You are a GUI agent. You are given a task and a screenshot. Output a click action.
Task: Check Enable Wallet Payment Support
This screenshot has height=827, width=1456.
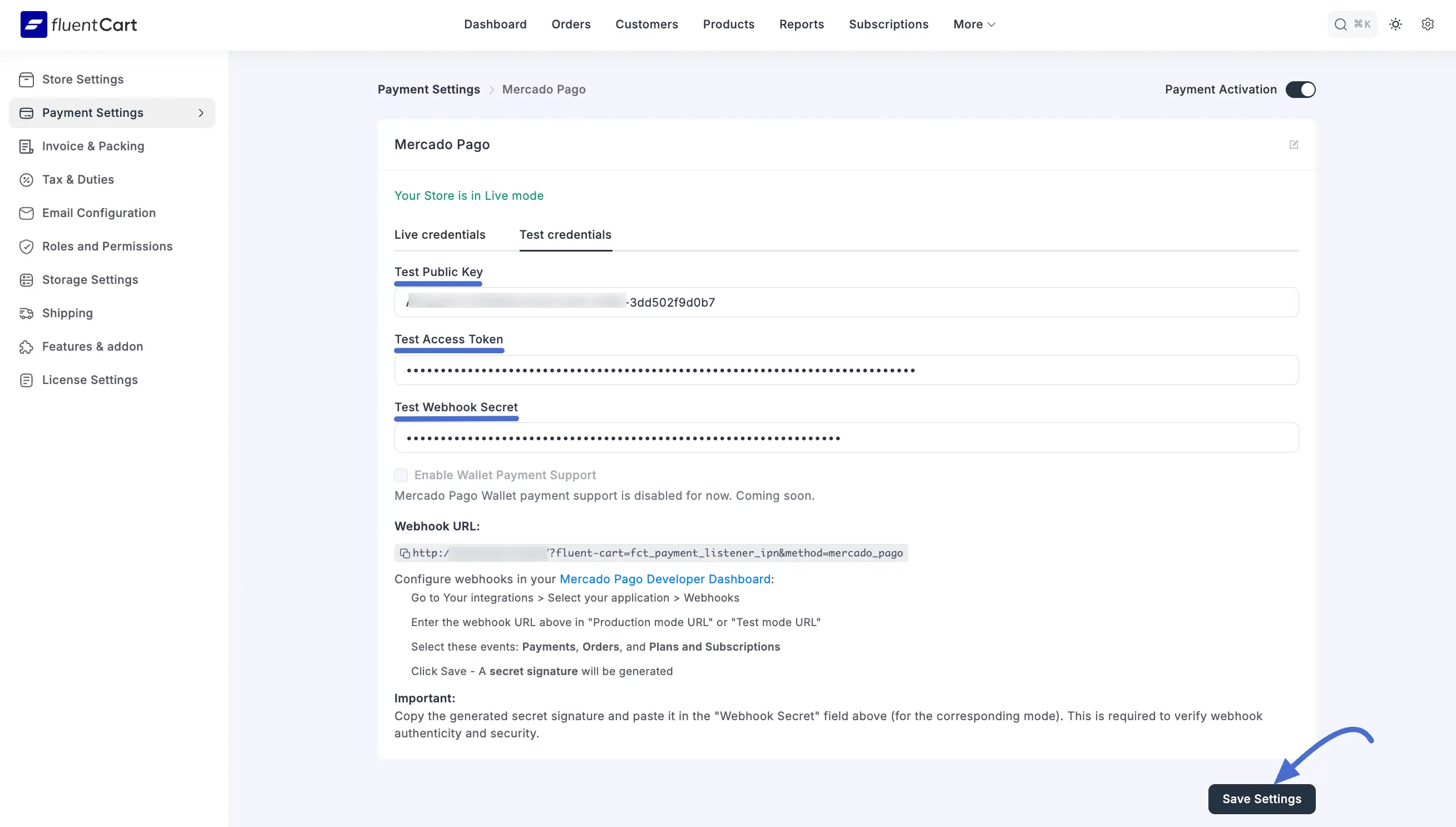(401, 475)
